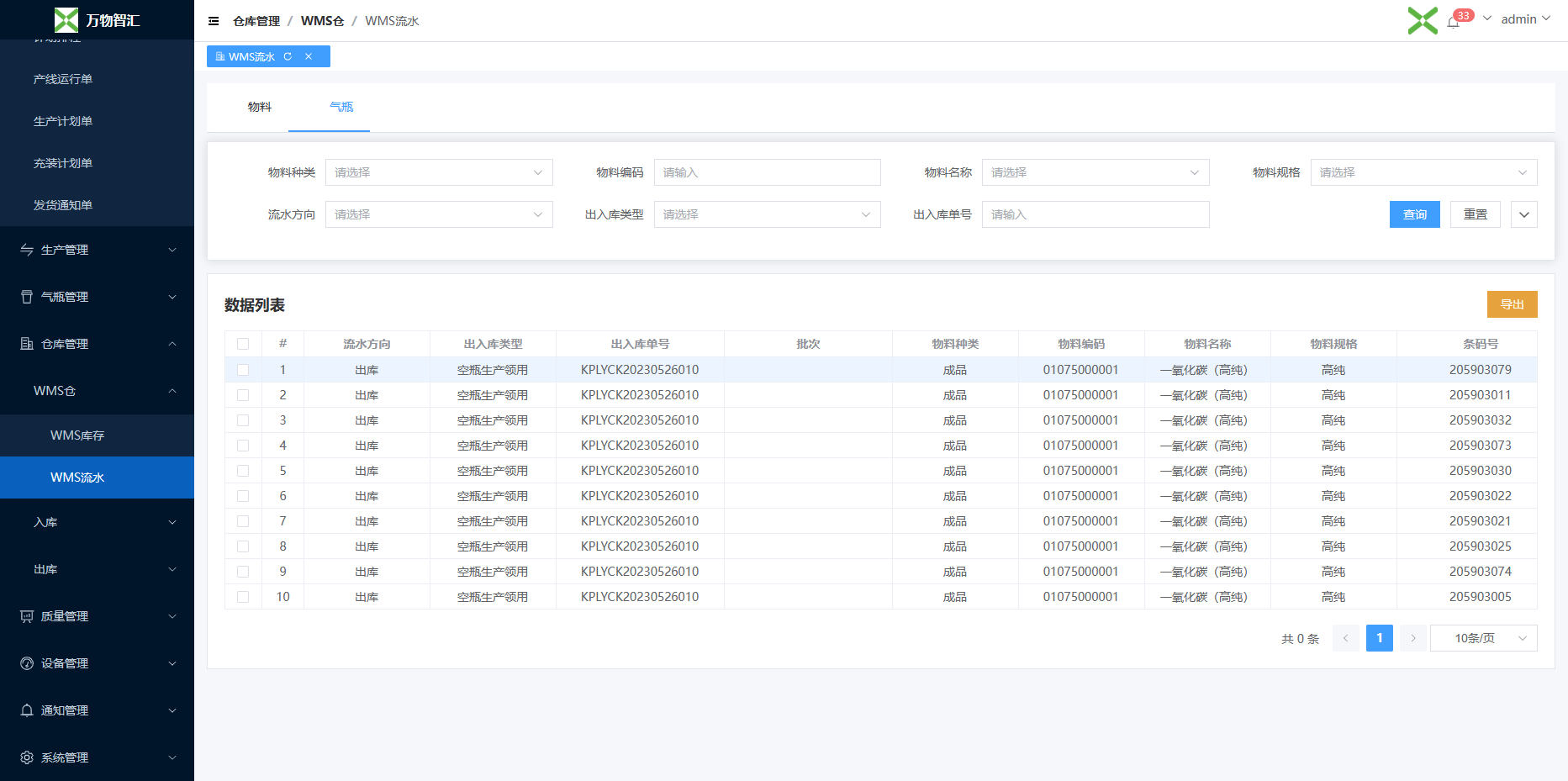Click the 系统管理 gear icon
This screenshot has height=781, width=1568.
click(27, 757)
